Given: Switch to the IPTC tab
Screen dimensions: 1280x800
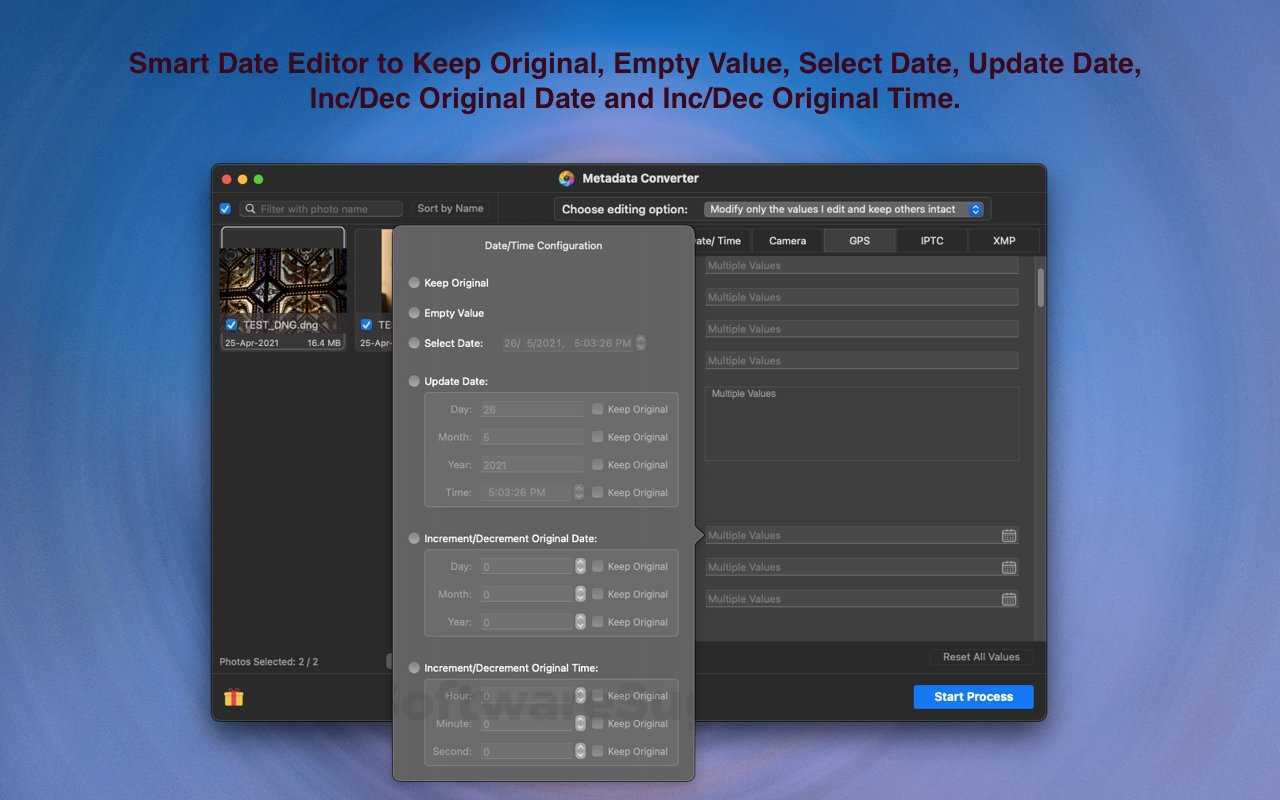Looking at the screenshot, I should pos(931,240).
